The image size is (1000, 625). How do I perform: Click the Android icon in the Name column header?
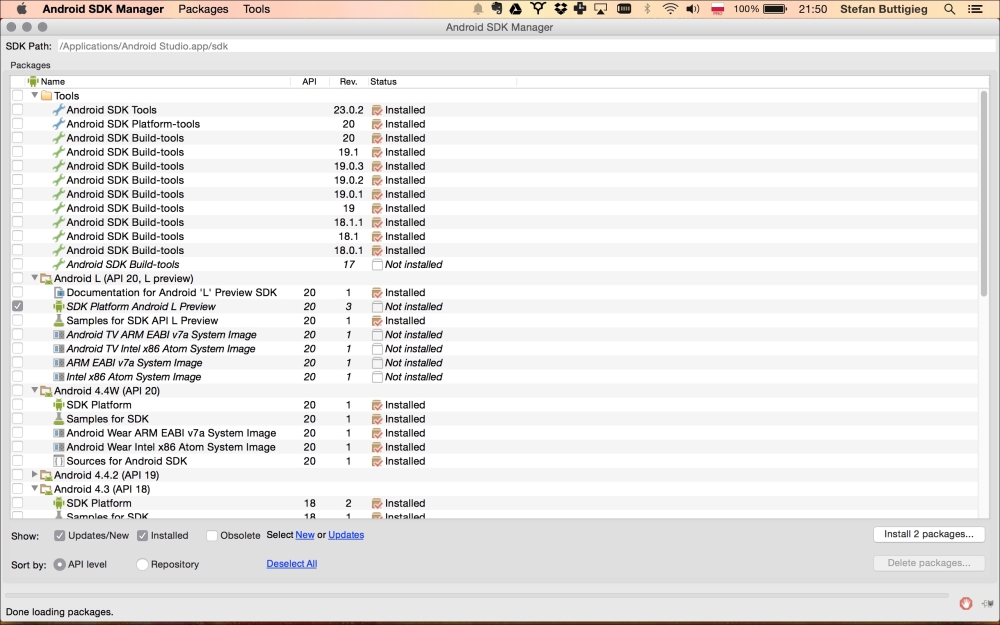tap(33, 82)
